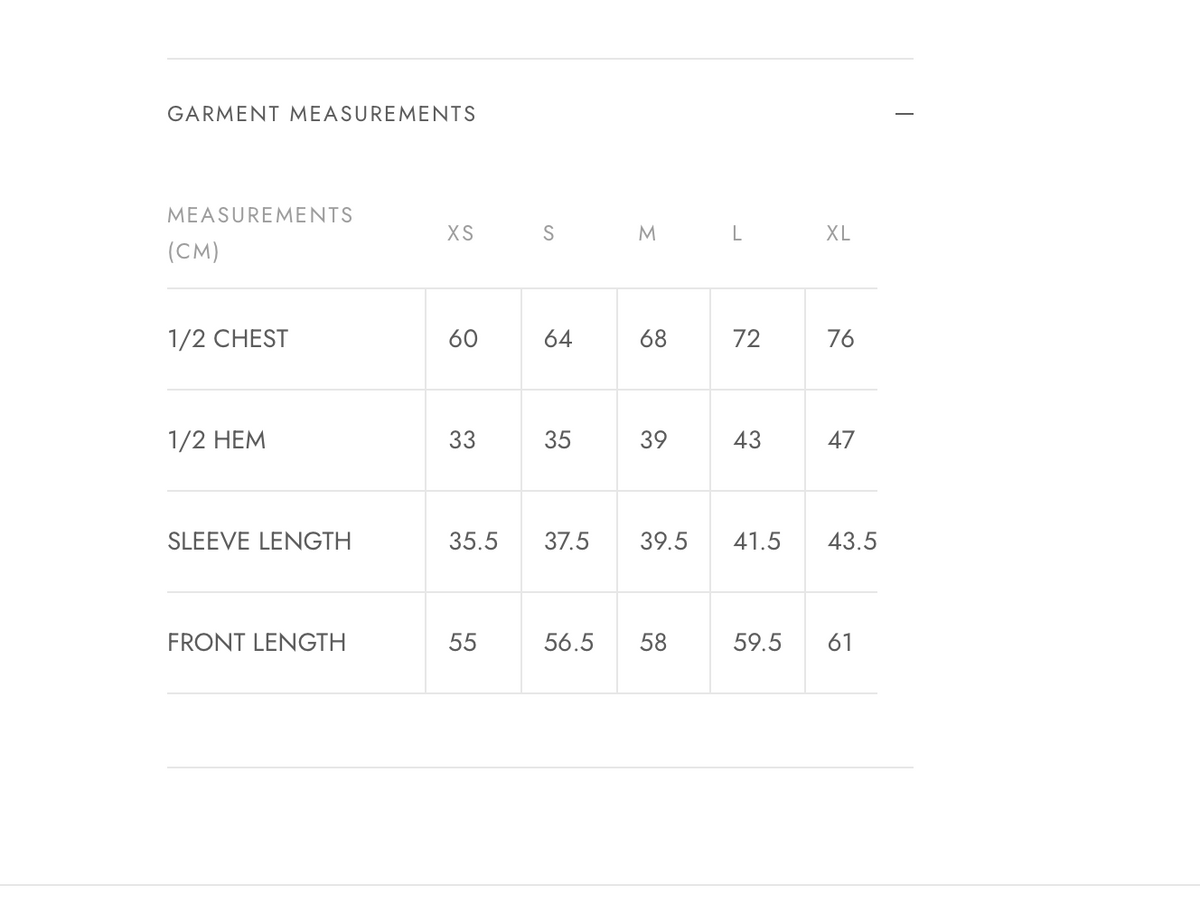Viewport: 1200px width, 904px height.
Task: Click the L size column header
Action: (737, 234)
